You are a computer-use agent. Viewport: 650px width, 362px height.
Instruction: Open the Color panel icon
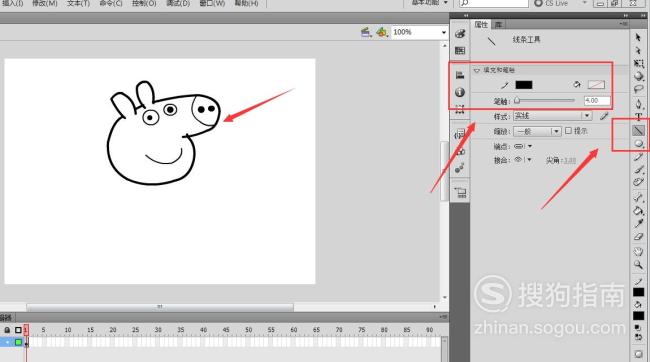click(x=460, y=34)
